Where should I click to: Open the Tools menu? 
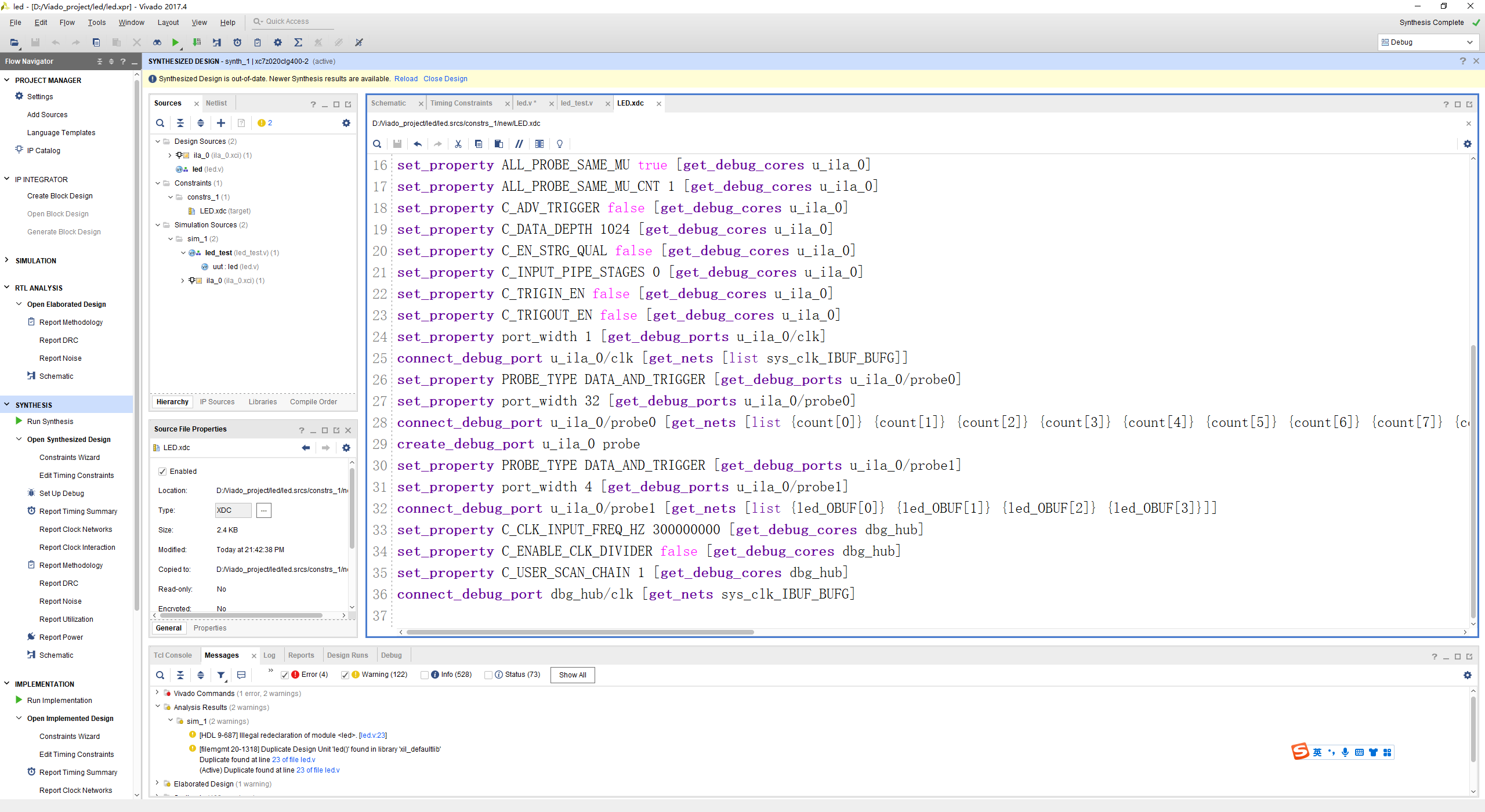point(97,23)
